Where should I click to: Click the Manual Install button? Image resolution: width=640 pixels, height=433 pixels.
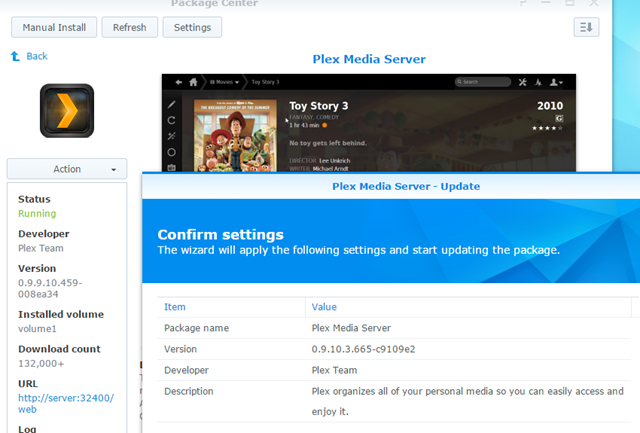pos(54,27)
